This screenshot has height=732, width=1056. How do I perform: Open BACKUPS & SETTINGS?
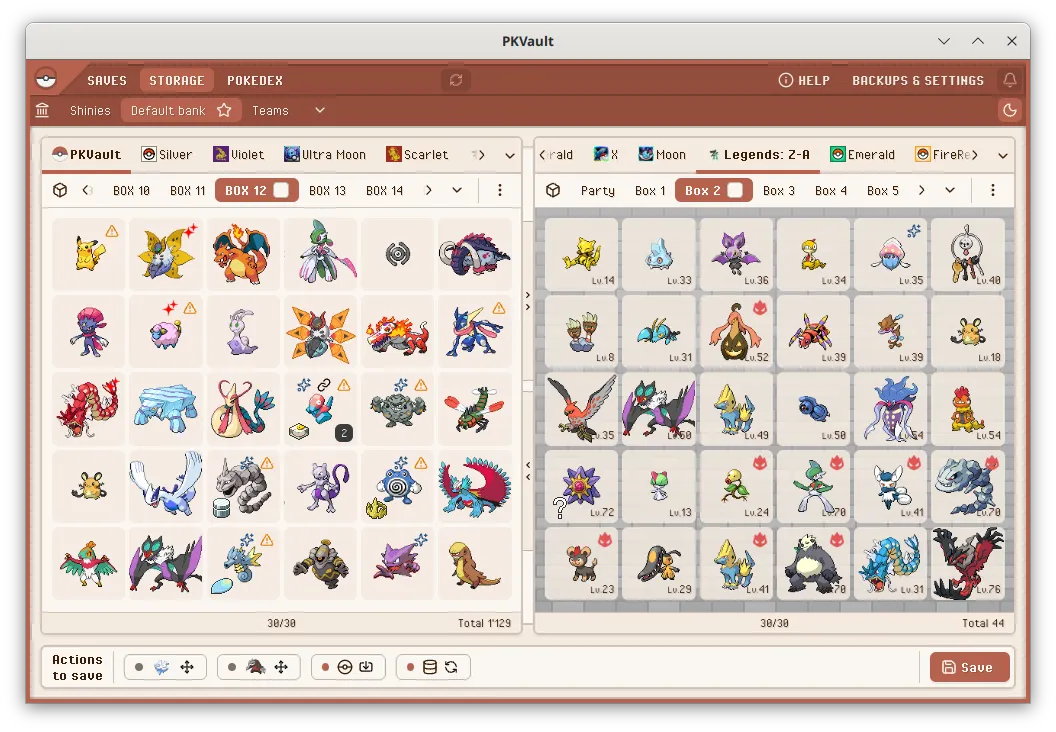click(918, 80)
